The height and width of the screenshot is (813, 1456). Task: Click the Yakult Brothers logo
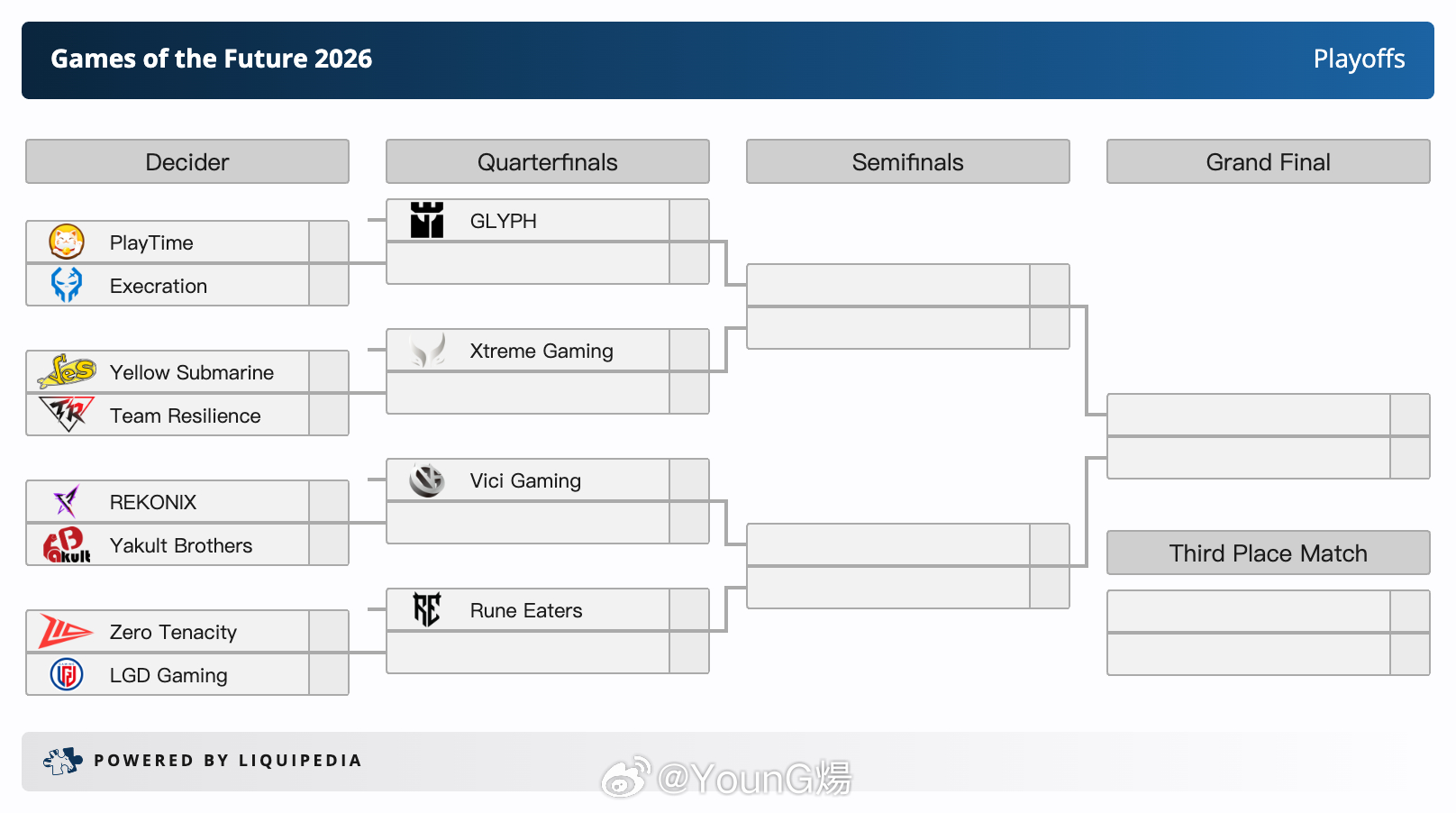click(67, 544)
